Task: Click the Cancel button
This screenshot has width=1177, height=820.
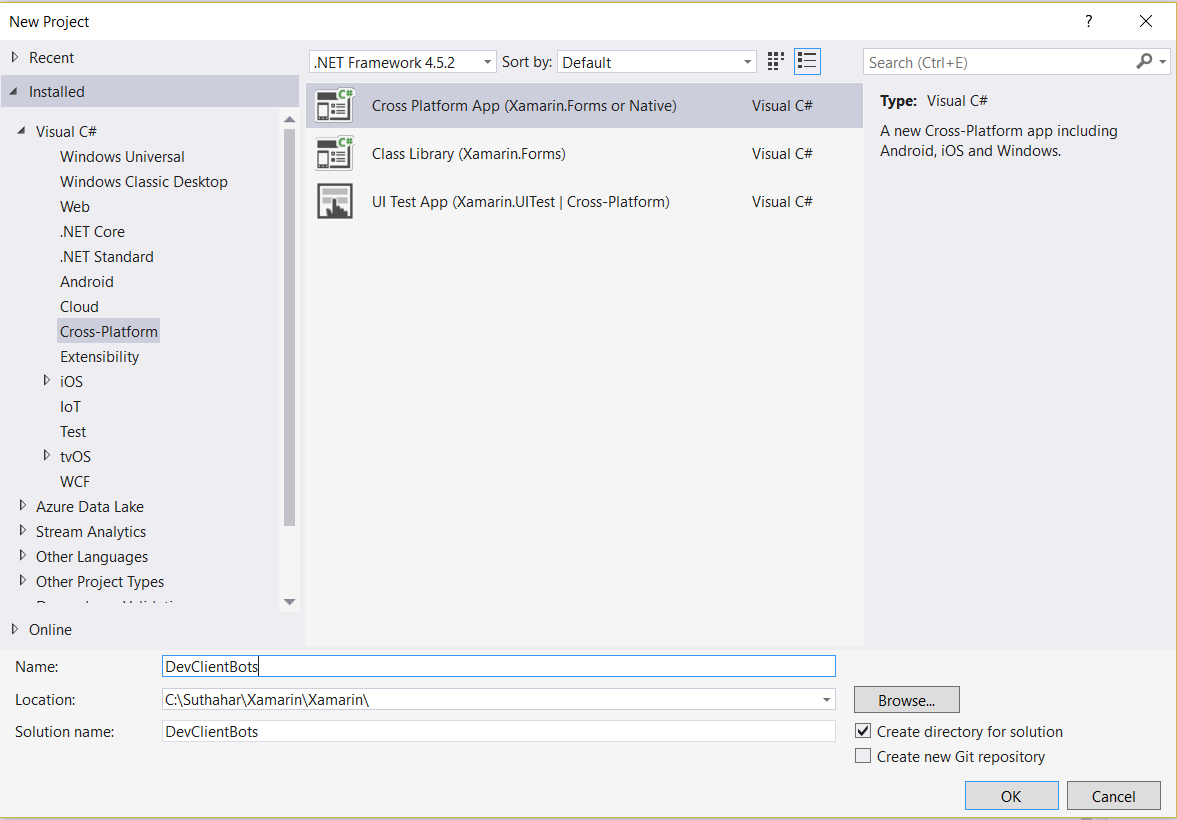Action: pos(1113,796)
